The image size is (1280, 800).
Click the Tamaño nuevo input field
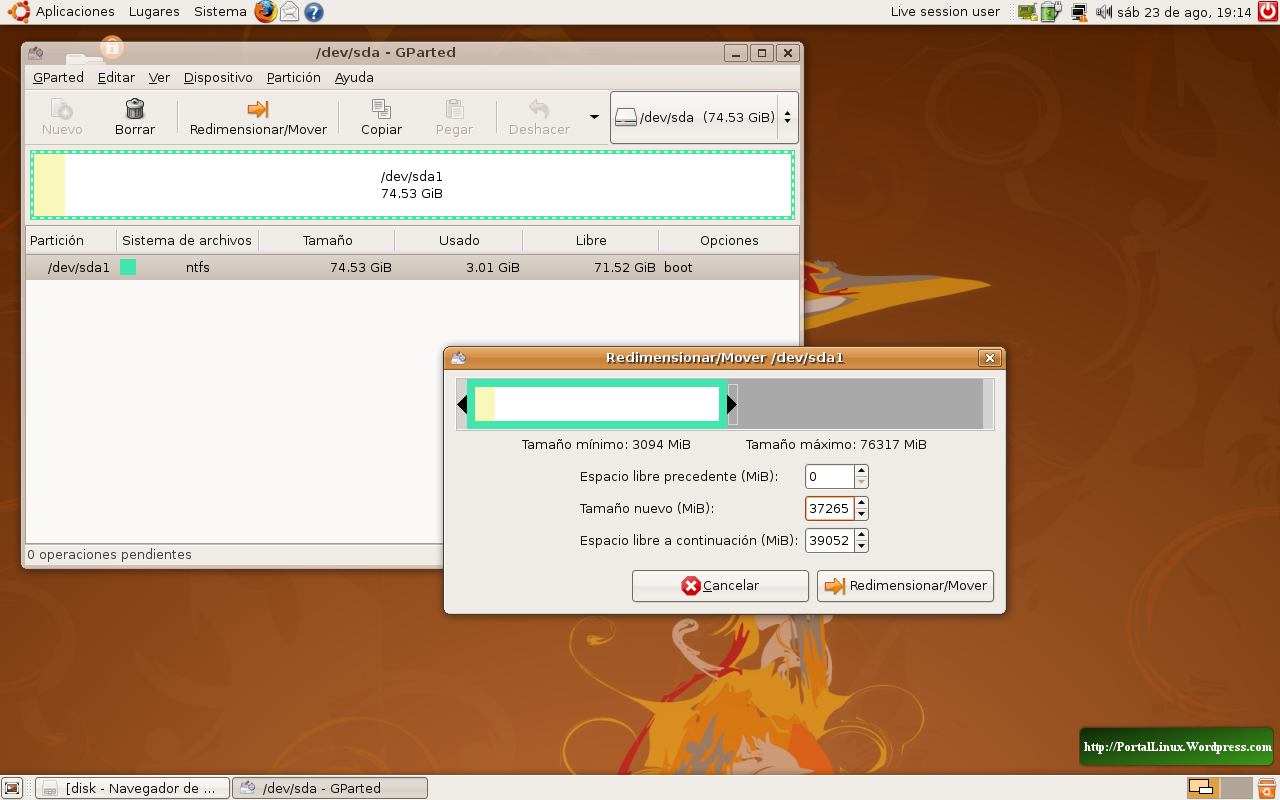click(x=829, y=508)
